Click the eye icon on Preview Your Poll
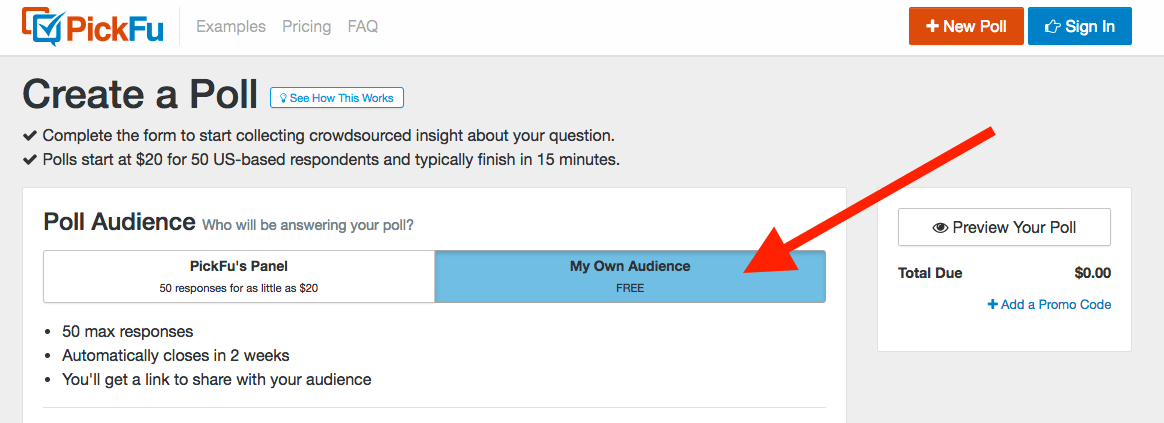The width and height of the screenshot is (1164, 423). click(940, 228)
